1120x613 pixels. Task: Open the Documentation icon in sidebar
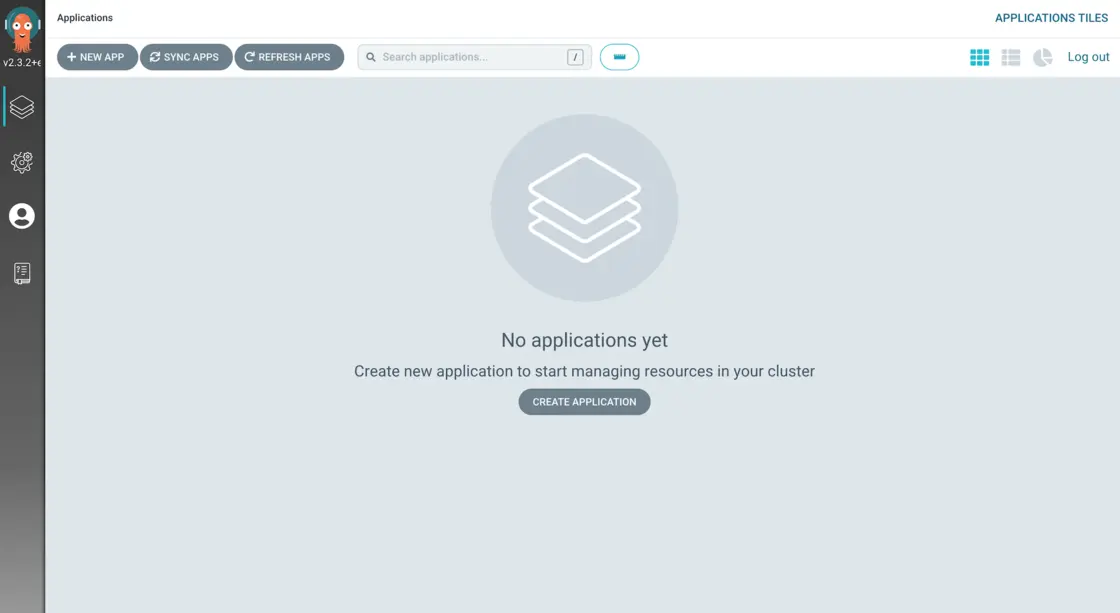tap(22, 273)
